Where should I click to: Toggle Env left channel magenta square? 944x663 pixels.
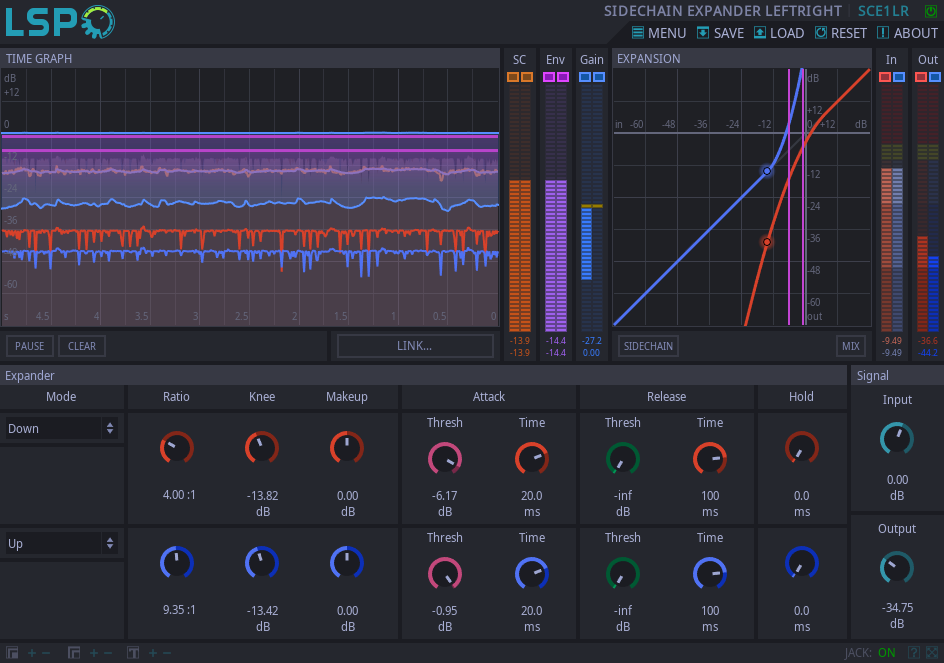(x=548, y=77)
